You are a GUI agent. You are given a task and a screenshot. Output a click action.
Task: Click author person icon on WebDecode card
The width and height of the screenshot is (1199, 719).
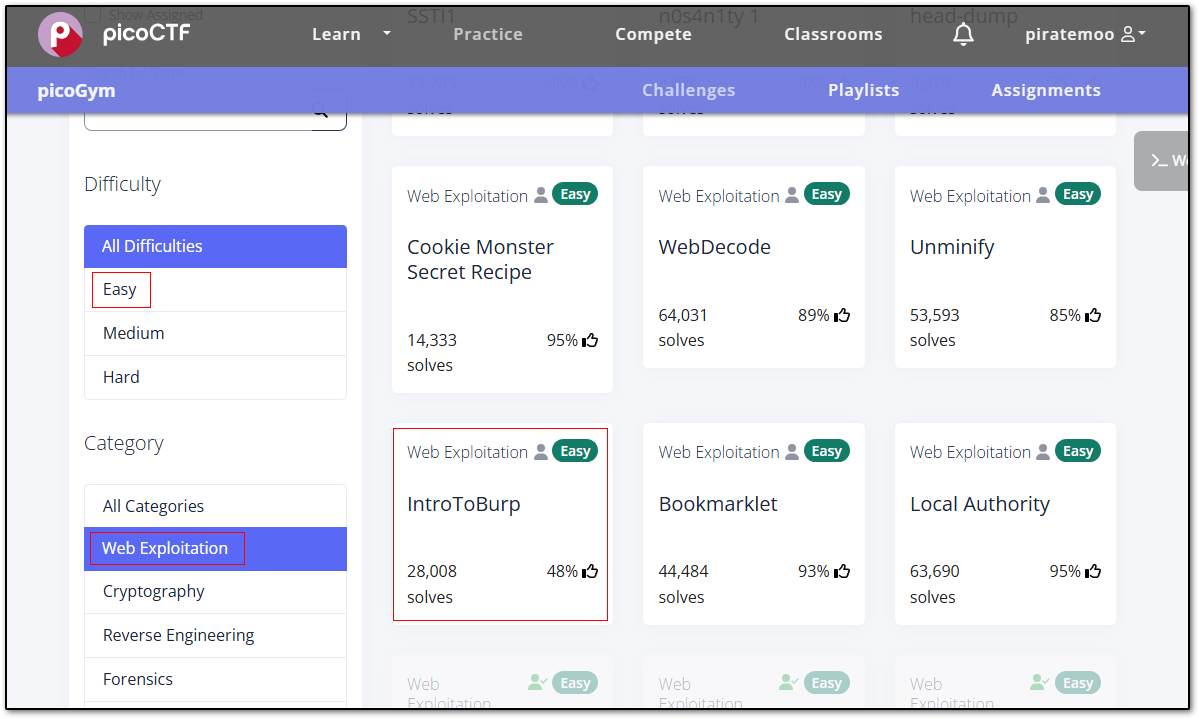(x=792, y=195)
